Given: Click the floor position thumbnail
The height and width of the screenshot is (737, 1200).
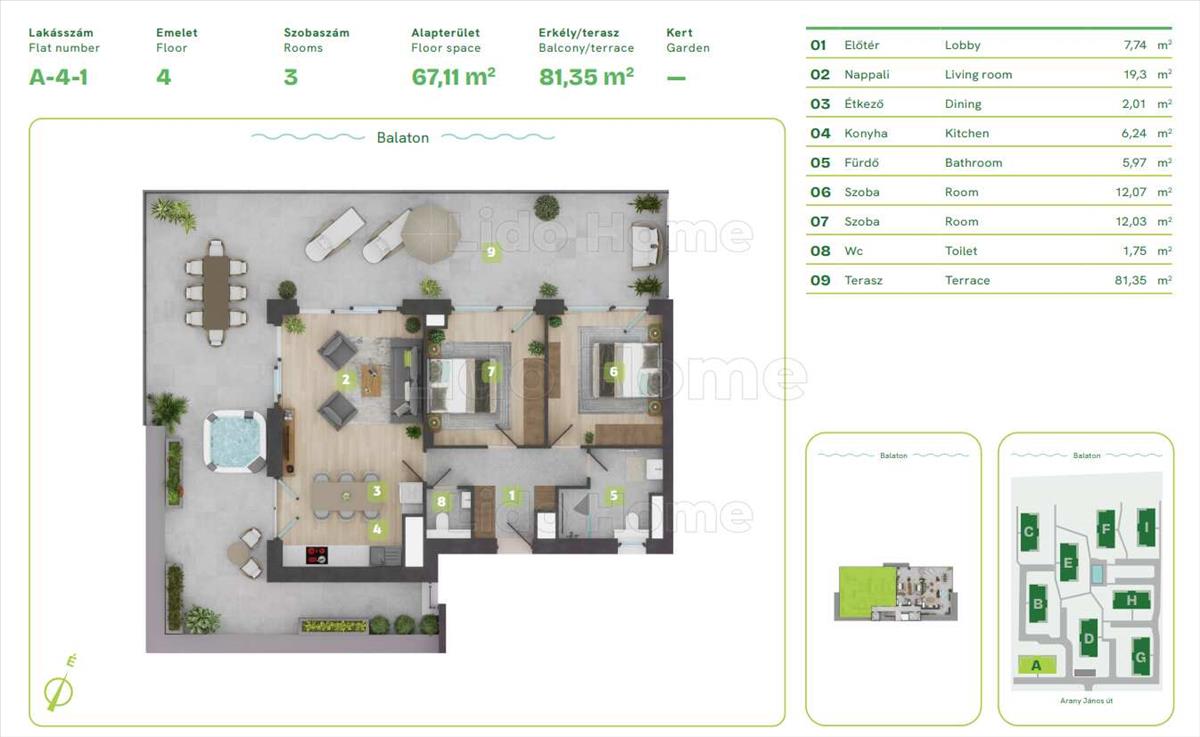Looking at the screenshot, I should pos(895,593).
